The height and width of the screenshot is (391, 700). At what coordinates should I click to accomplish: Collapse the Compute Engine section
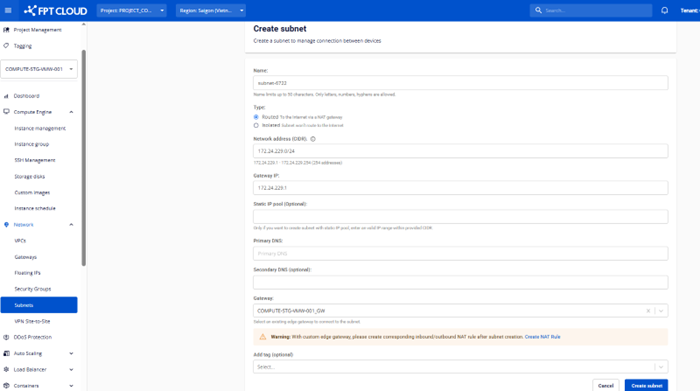[x=71, y=112]
